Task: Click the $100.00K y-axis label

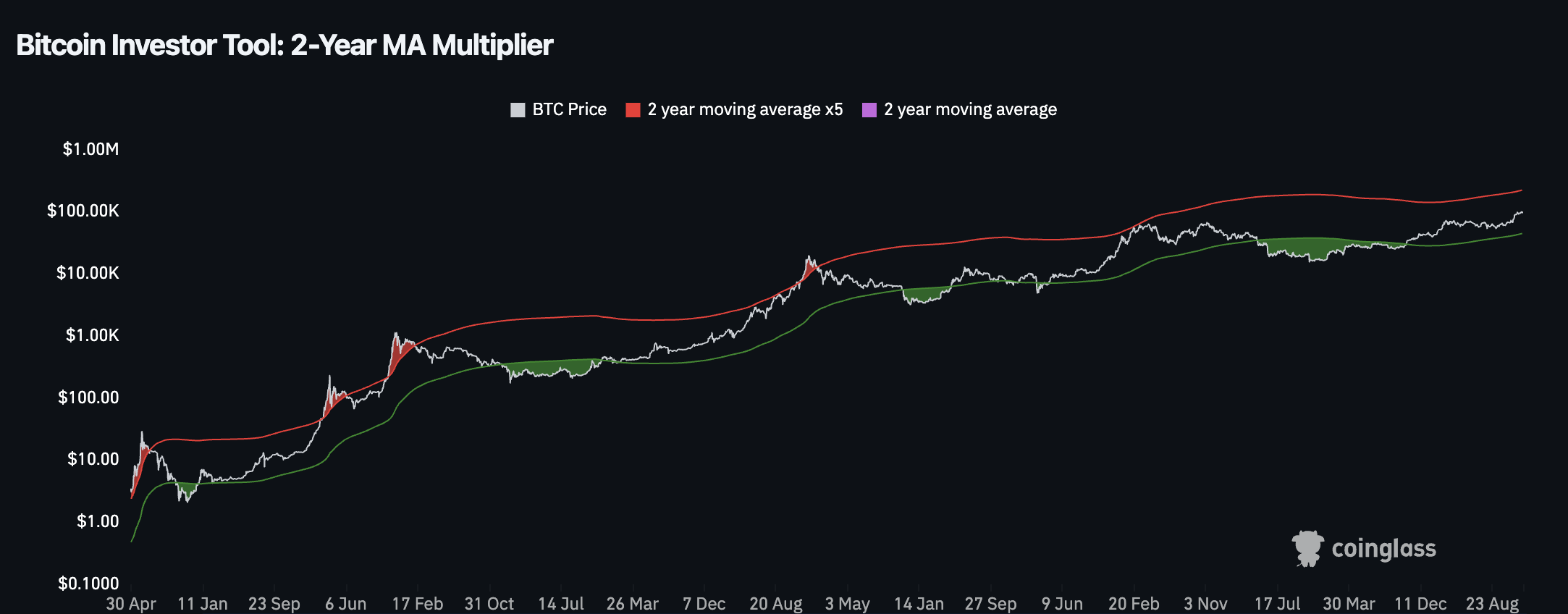Action: (83, 211)
